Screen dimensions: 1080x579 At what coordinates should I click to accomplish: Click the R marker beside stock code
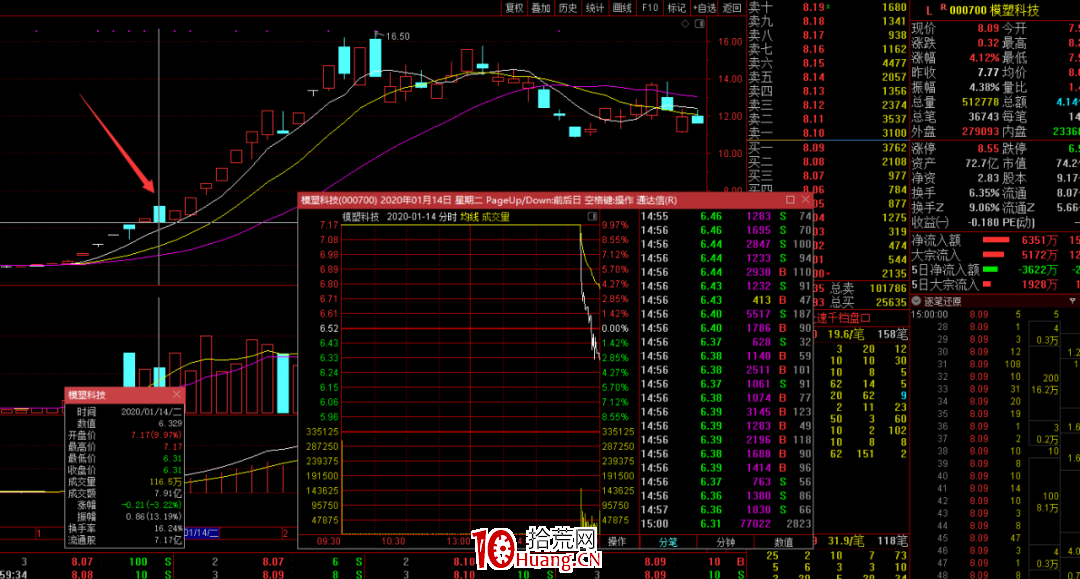pyautogui.click(x=943, y=8)
